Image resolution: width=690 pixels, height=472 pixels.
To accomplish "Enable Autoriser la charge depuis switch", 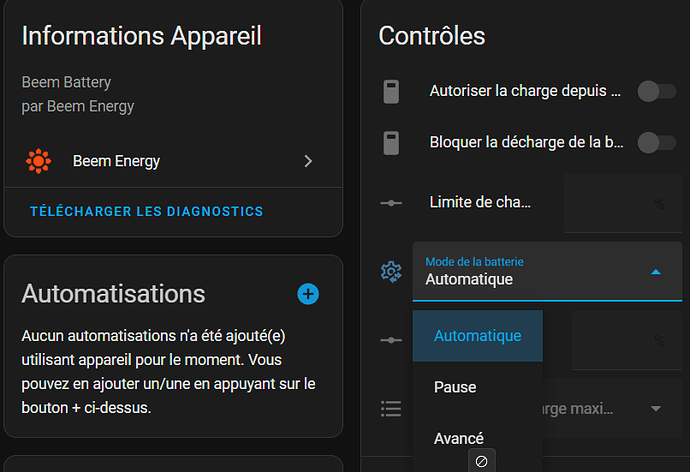I will [657, 91].
